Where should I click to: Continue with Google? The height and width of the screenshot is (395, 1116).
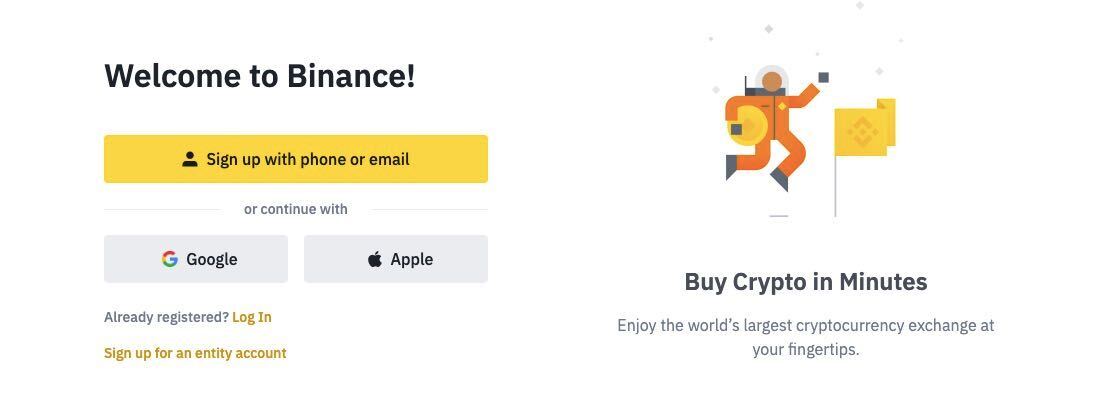(x=196, y=259)
